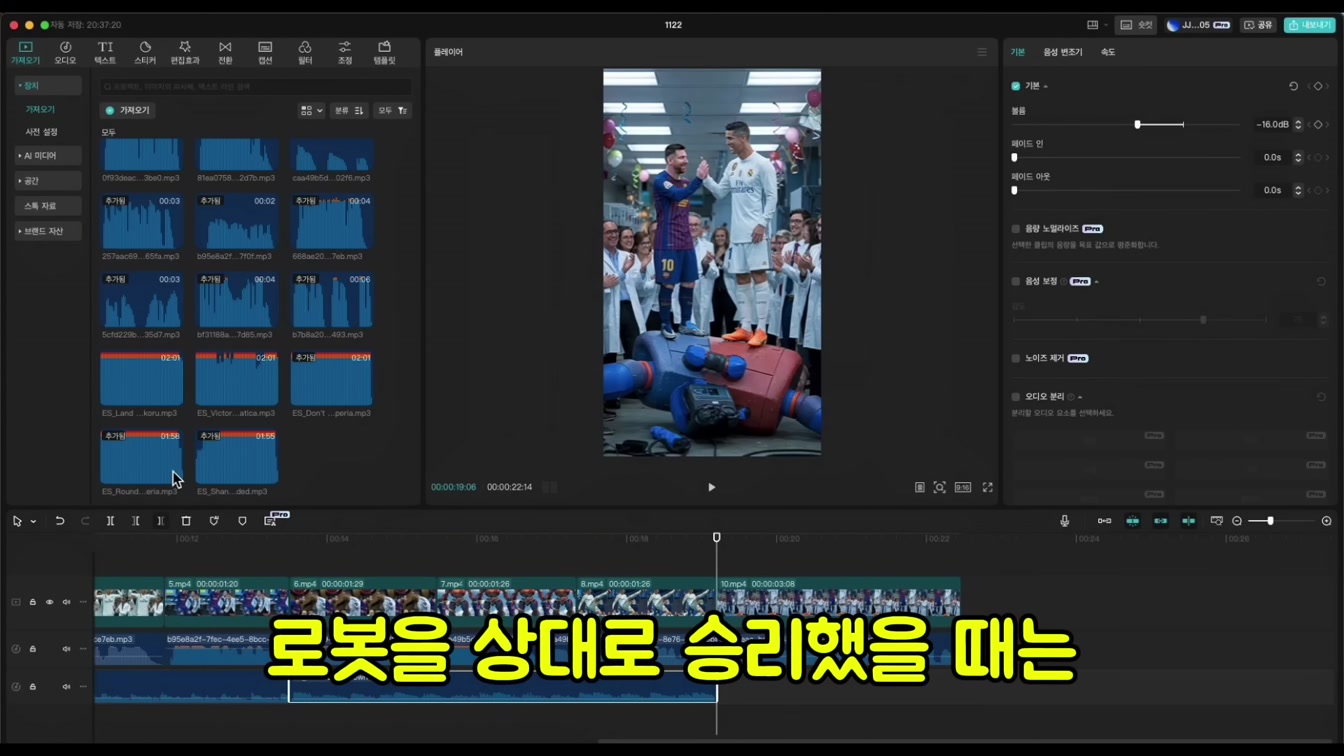This screenshot has width=1344, height=756.
Task: Enable 음량 노멀라이즈 checkbox
Action: coord(1016,229)
